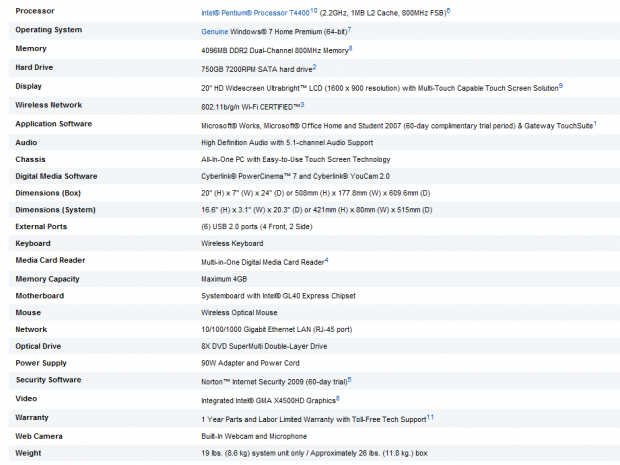
Task: Open footnote 9 after Touch Screen Solution
Action: (561, 86)
